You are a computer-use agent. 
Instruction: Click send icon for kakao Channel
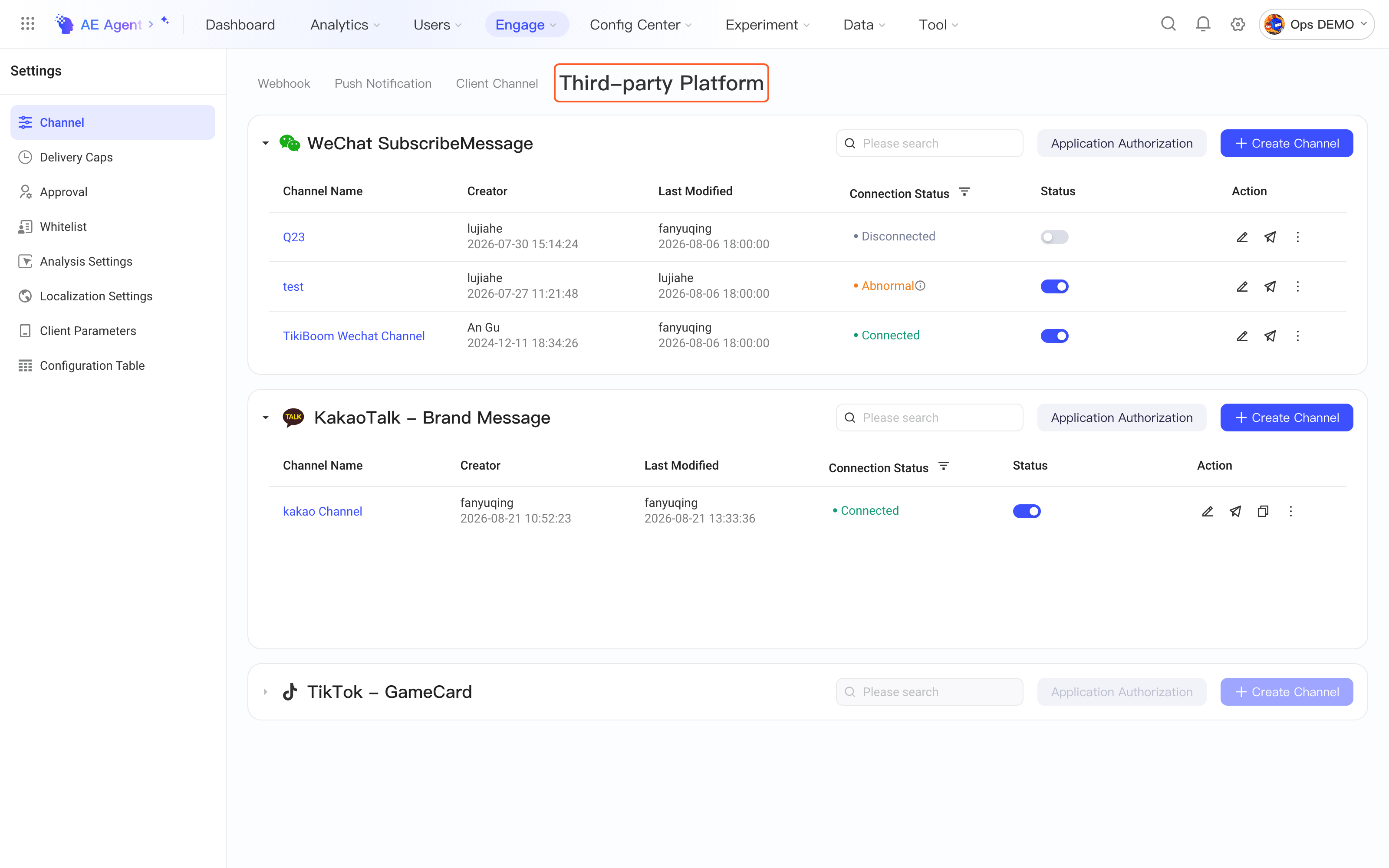pos(1235,512)
